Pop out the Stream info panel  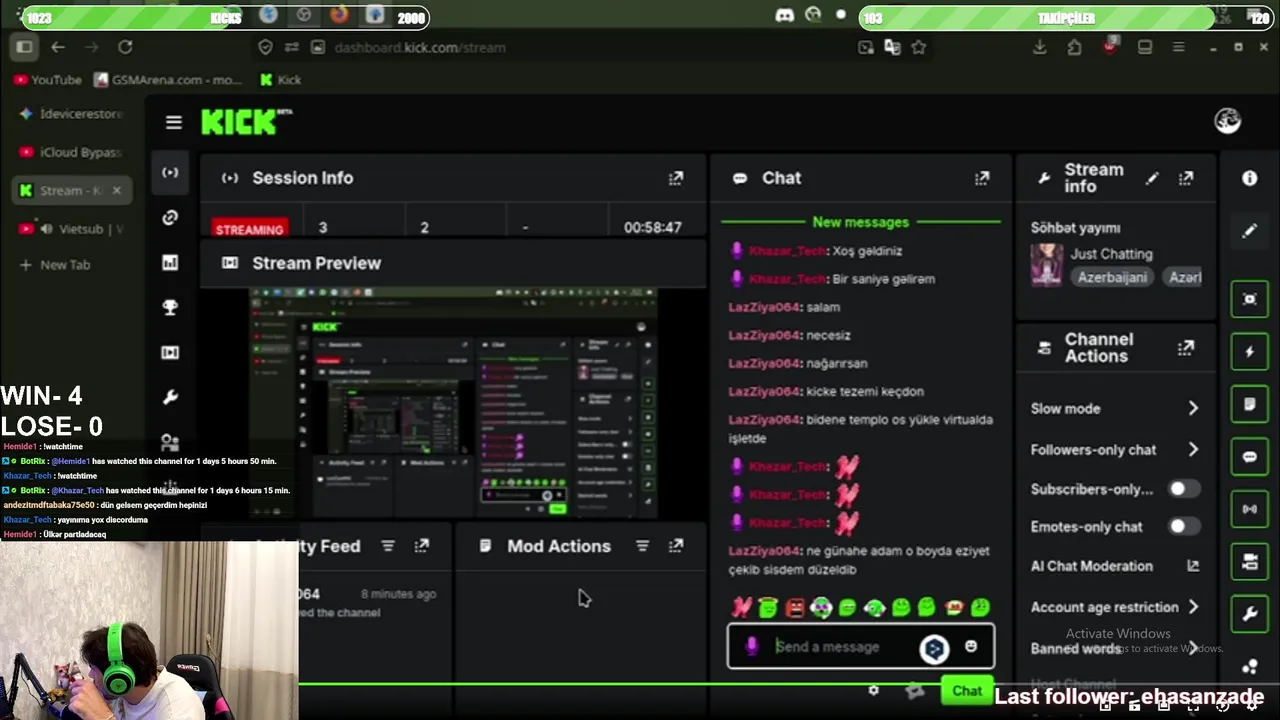(x=1186, y=178)
